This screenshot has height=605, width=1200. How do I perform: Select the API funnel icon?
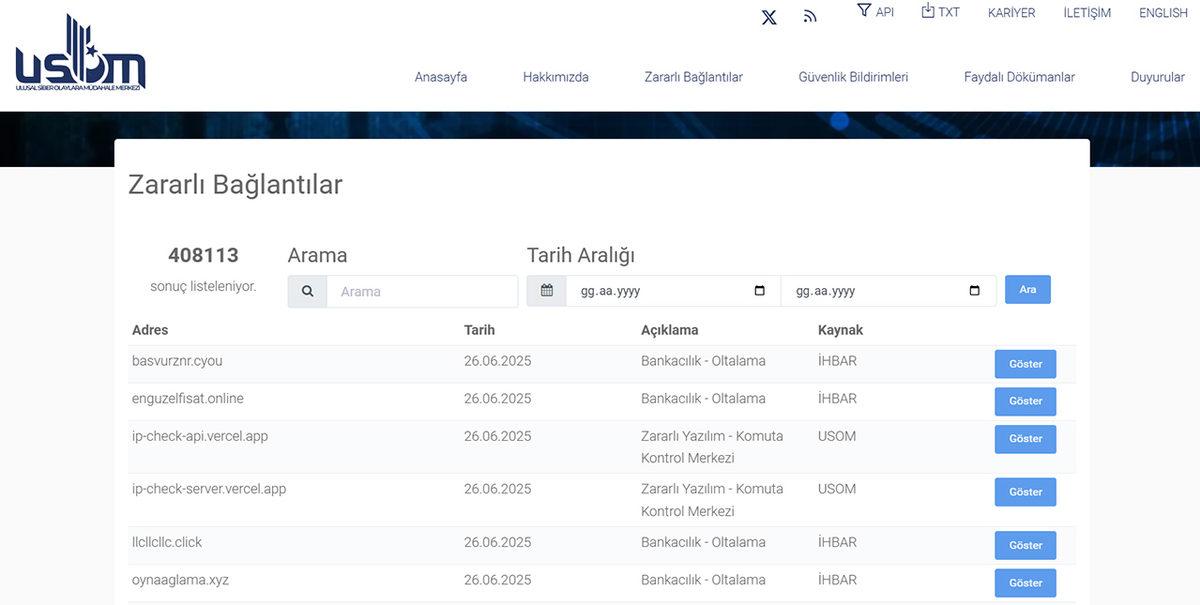(862, 11)
